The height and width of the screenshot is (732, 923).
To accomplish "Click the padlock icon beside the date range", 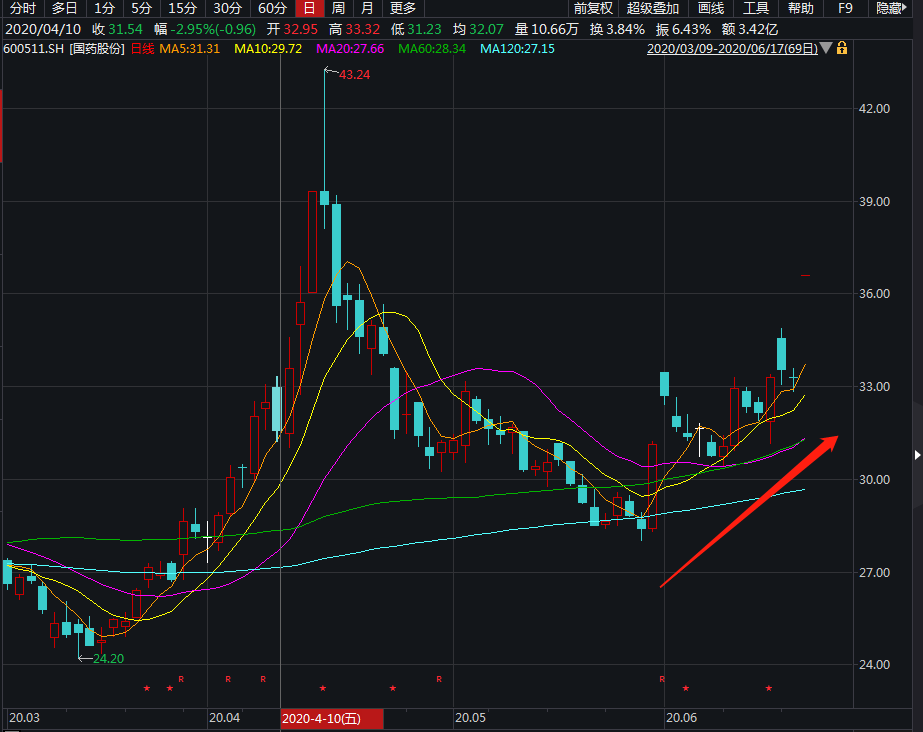I will [842, 48].
